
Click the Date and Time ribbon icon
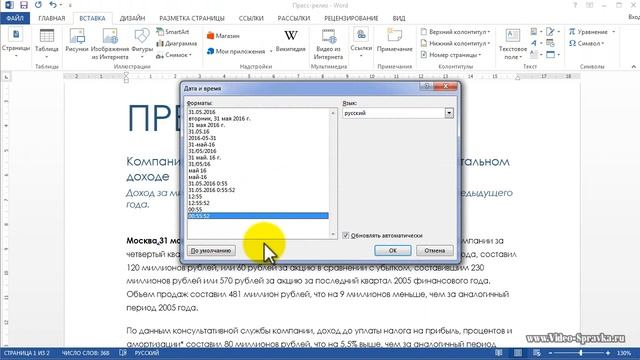coord(550,43)
